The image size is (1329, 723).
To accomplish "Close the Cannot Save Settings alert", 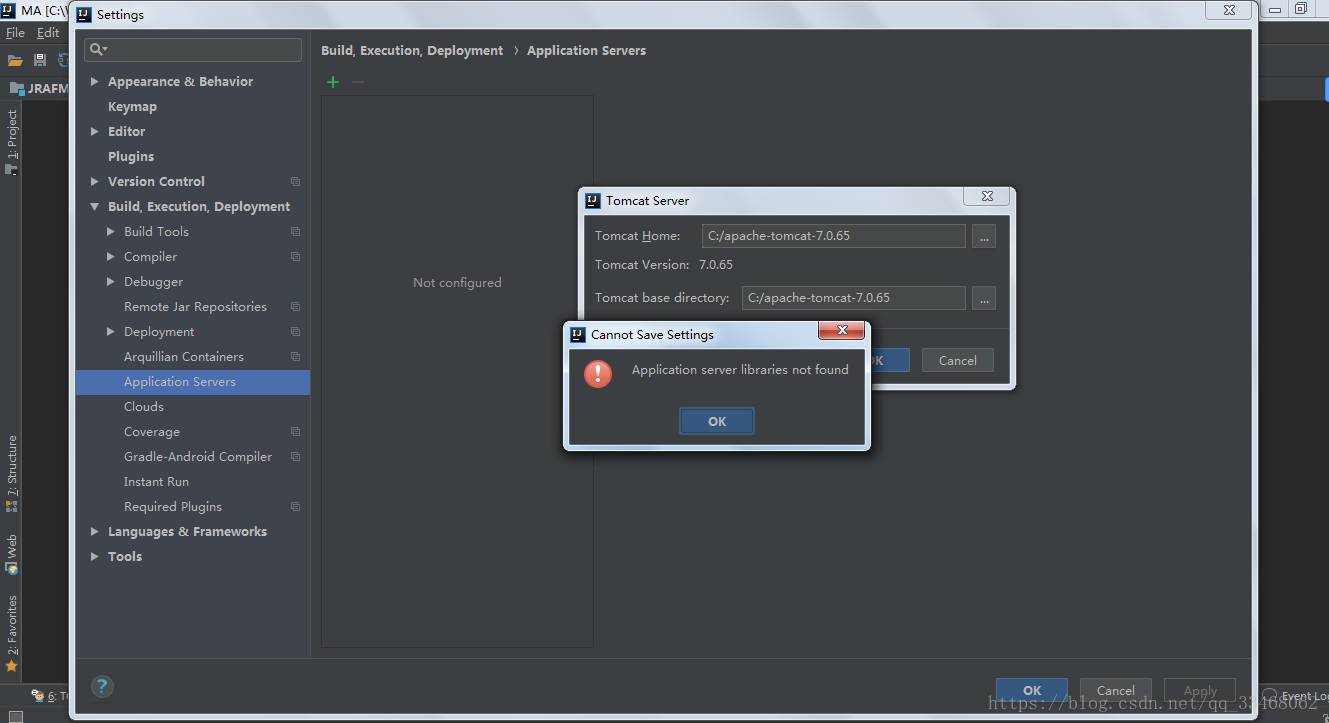I will point(842,329).
